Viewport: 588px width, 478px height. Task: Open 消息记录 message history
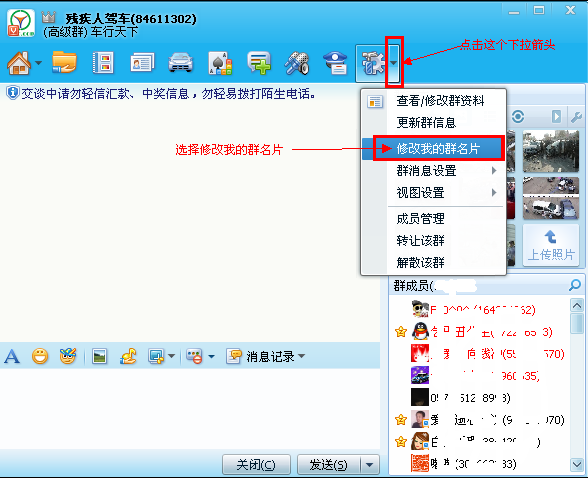point(260,356)
